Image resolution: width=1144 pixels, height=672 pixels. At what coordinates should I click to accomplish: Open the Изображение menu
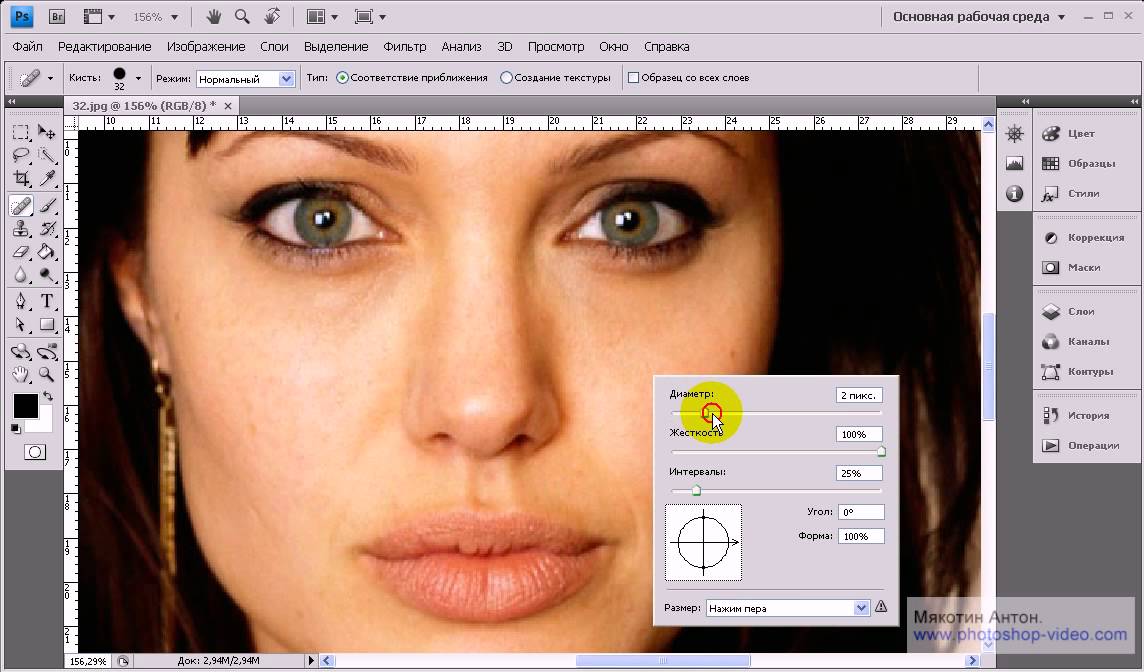click(x=206, y=46)
